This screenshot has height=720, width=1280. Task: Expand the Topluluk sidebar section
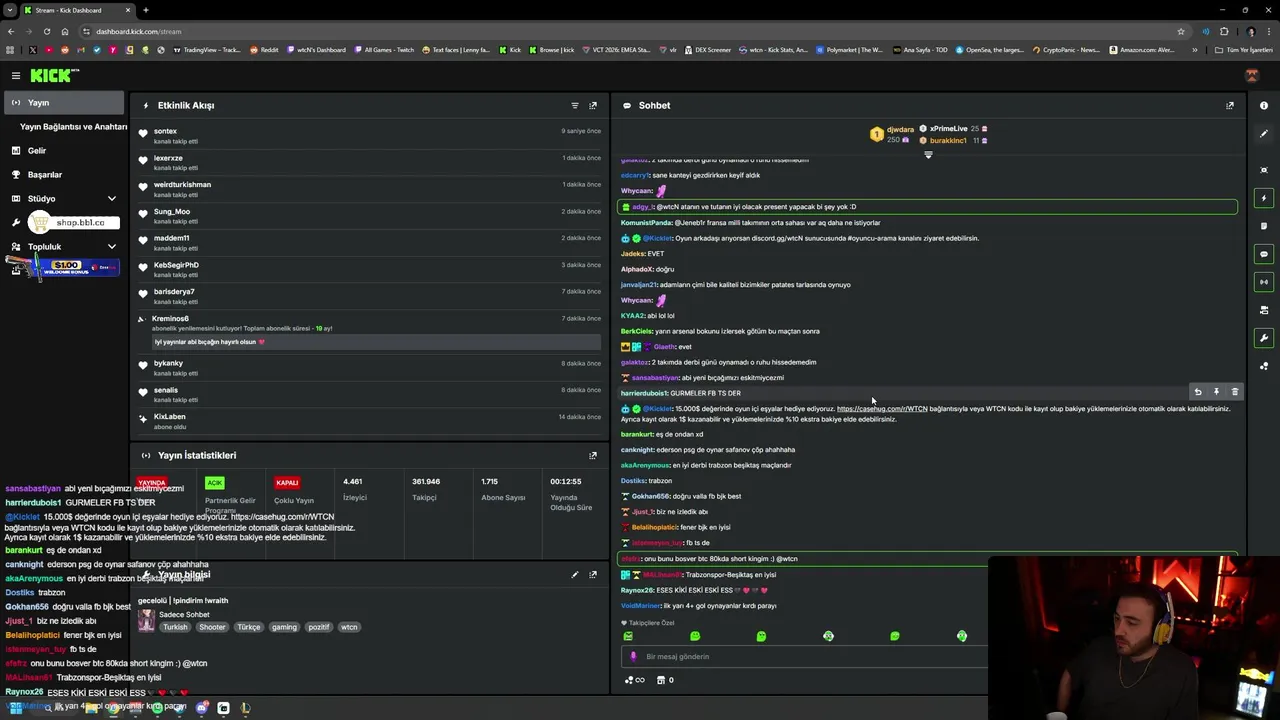tap(63, 247)
